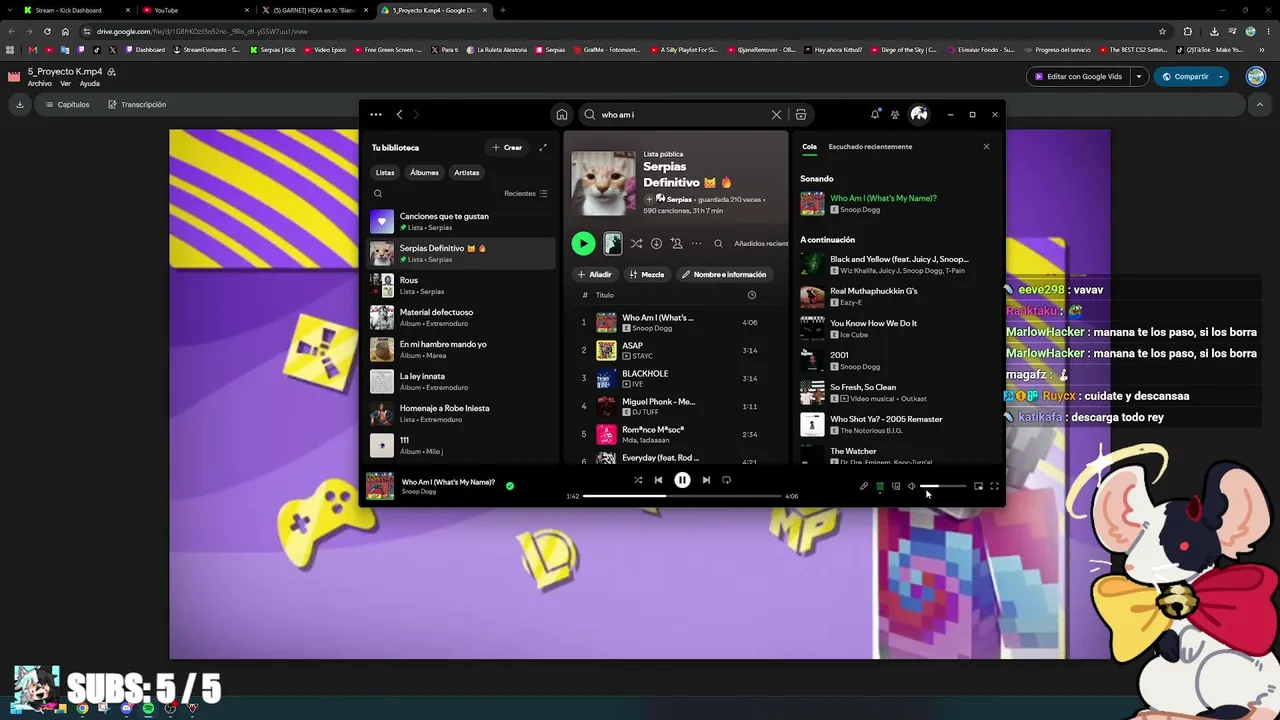
Task: Skip to the next track
Action: (706, 480)
